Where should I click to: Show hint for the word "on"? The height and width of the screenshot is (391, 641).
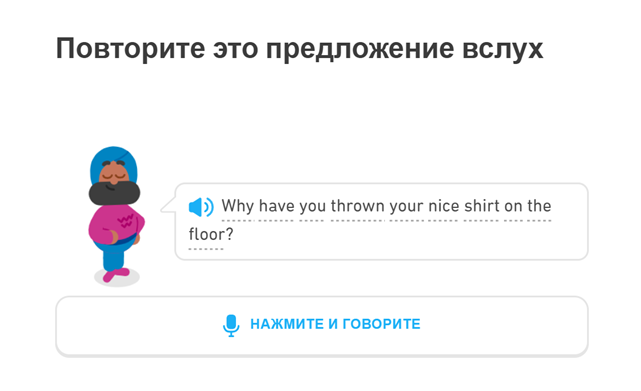tap(513, 207)
